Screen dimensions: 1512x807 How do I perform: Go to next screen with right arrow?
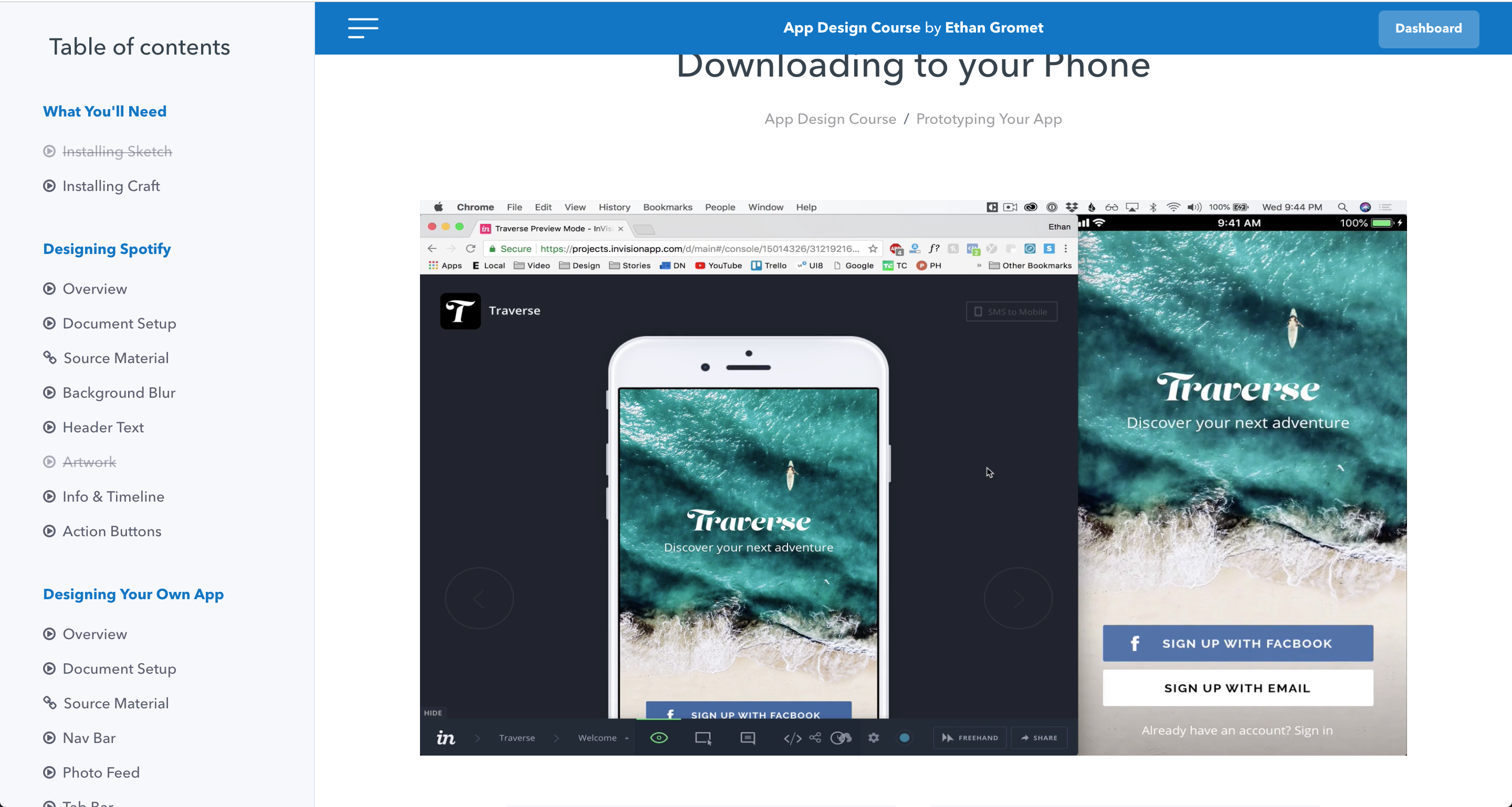point(1018,599)
